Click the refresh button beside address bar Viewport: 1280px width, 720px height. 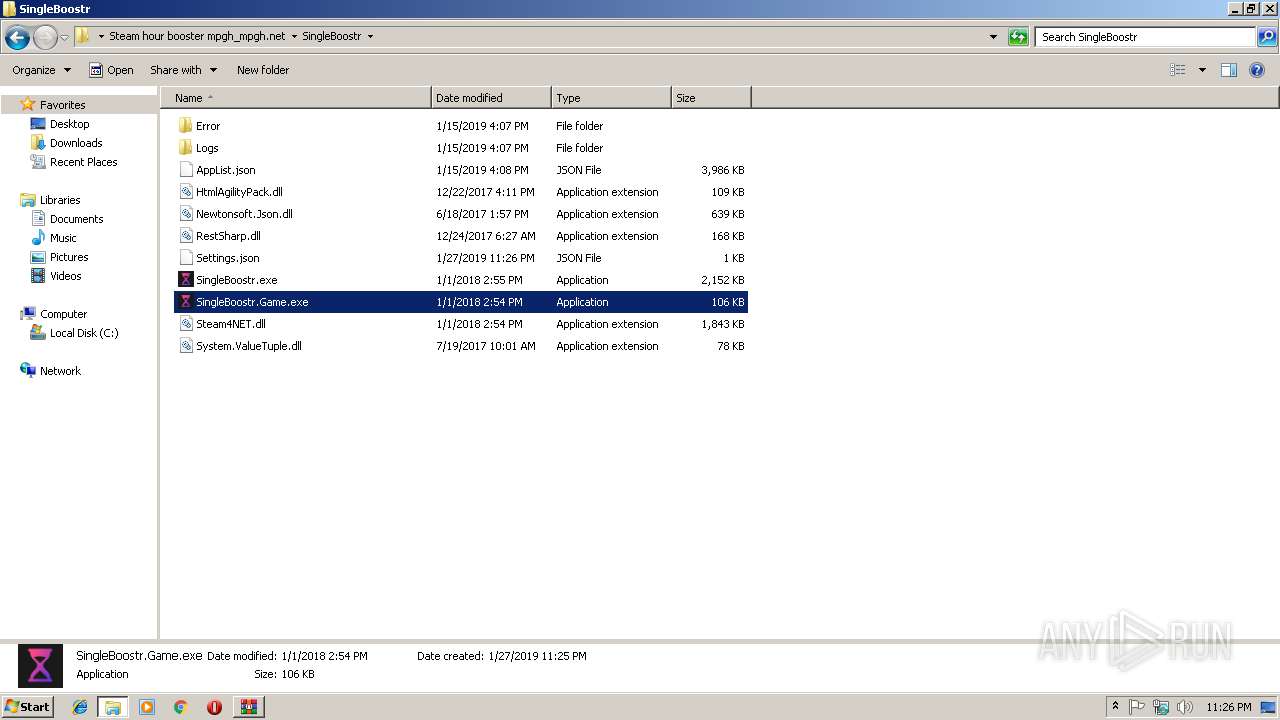tap(1018, 37)
